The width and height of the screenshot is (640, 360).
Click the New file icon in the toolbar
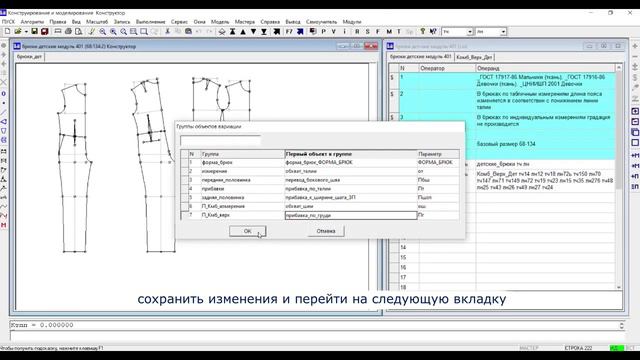coord(7,31)
